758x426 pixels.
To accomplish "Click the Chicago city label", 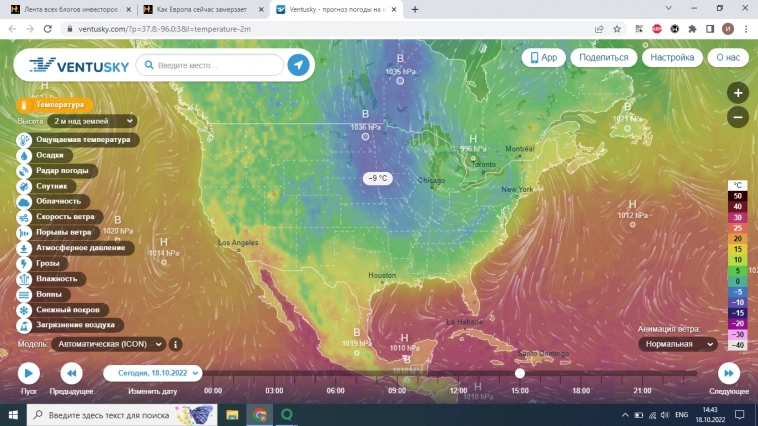I will (431, 180).
